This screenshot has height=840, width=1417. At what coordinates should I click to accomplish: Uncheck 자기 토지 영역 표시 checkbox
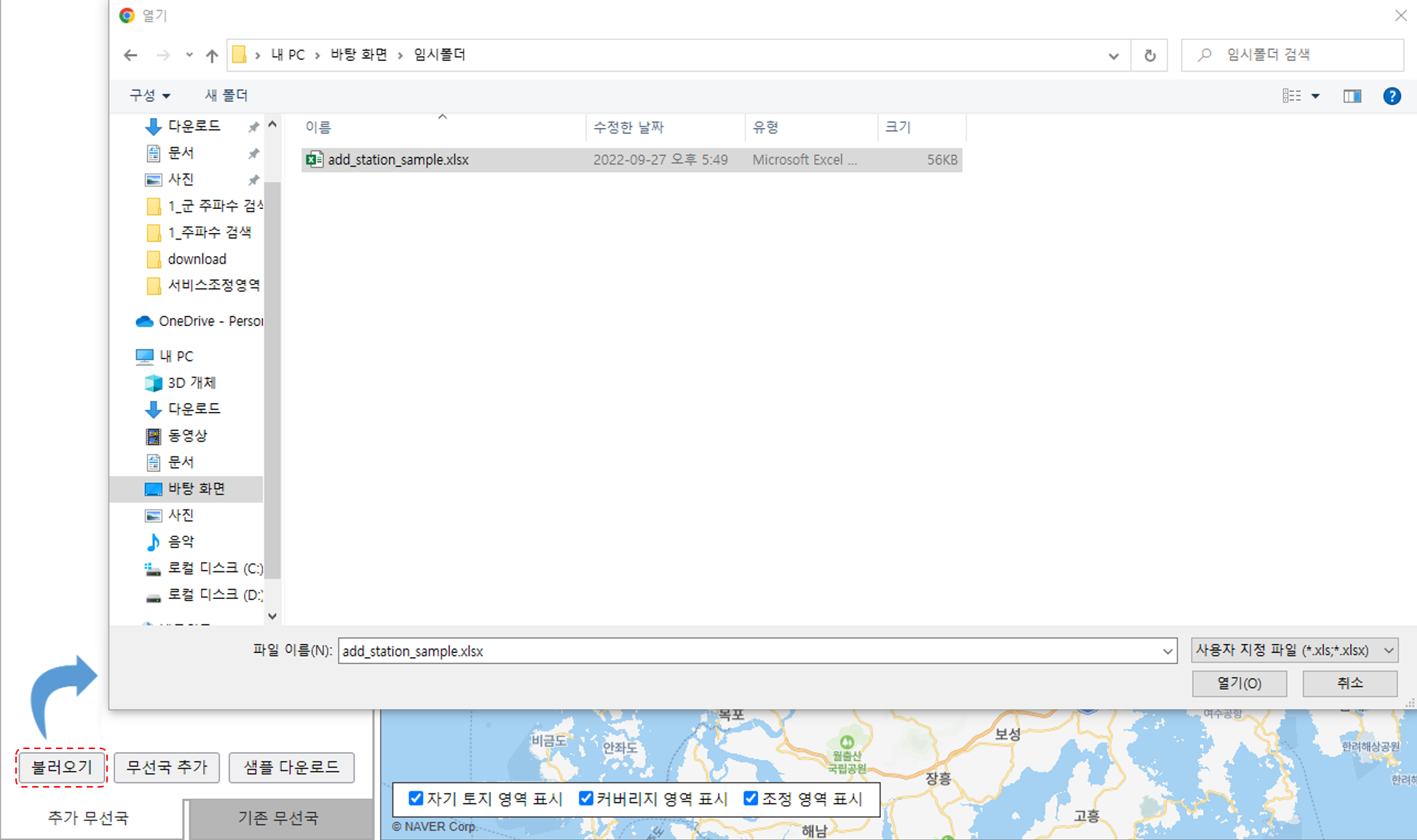tap(416, 799)
